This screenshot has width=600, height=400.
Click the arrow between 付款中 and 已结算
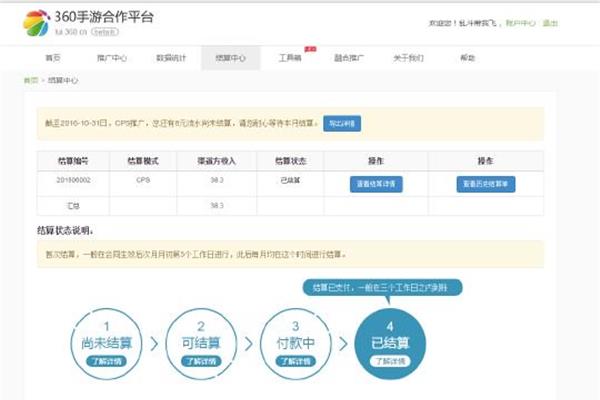tap(343, 344)
